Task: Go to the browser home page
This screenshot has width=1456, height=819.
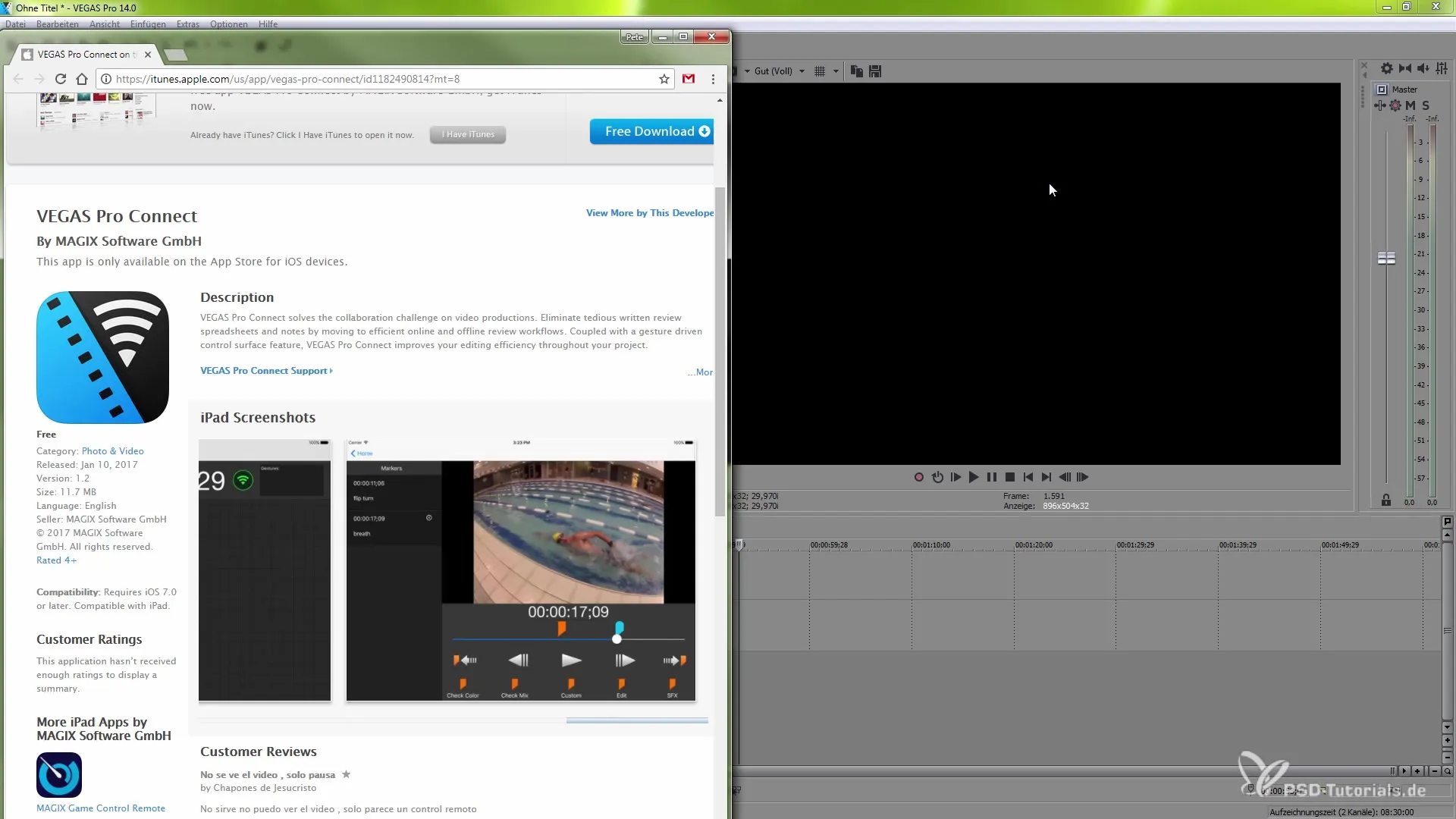Action: tap(82, 79)
